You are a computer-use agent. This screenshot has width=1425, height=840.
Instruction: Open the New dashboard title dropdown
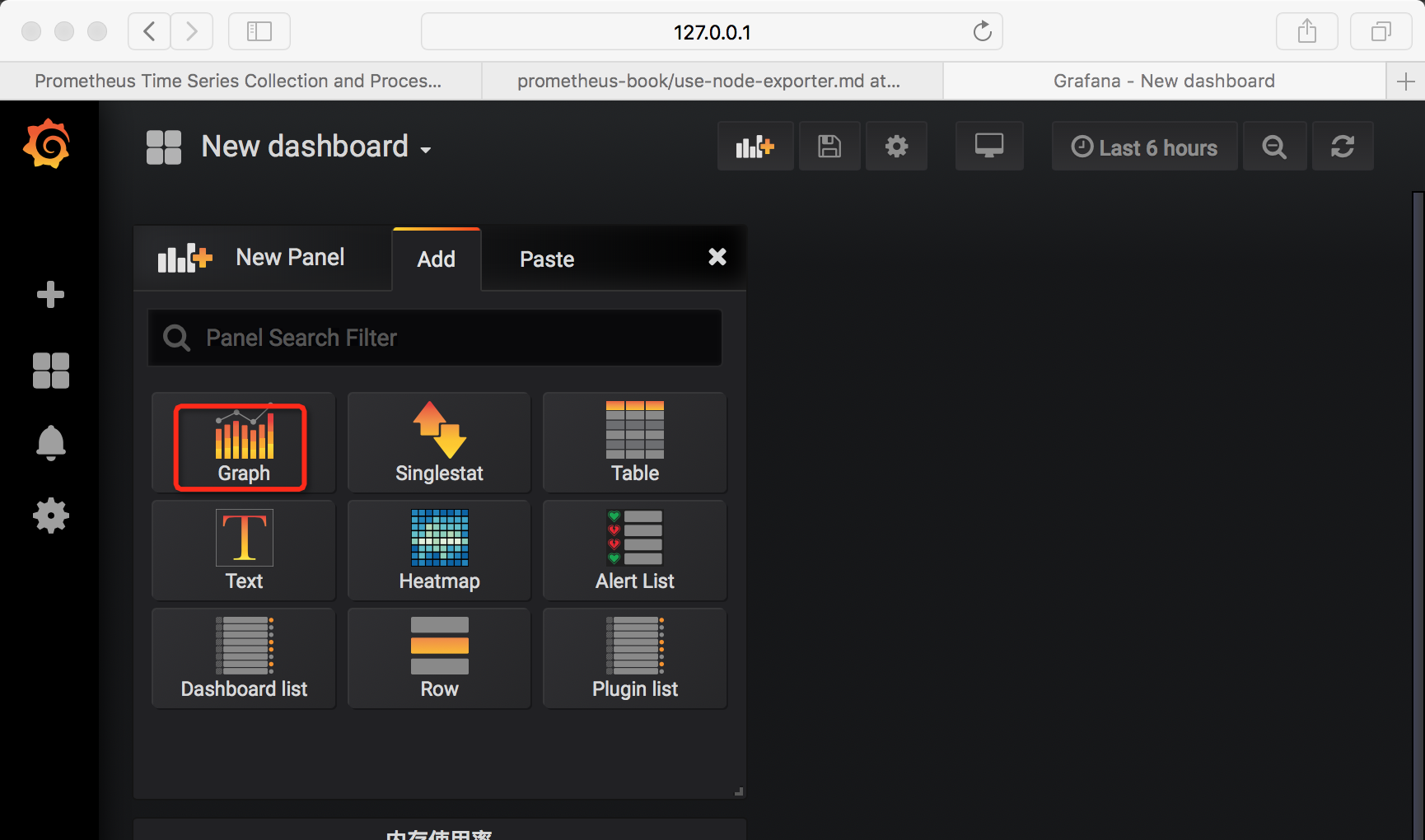316,147
